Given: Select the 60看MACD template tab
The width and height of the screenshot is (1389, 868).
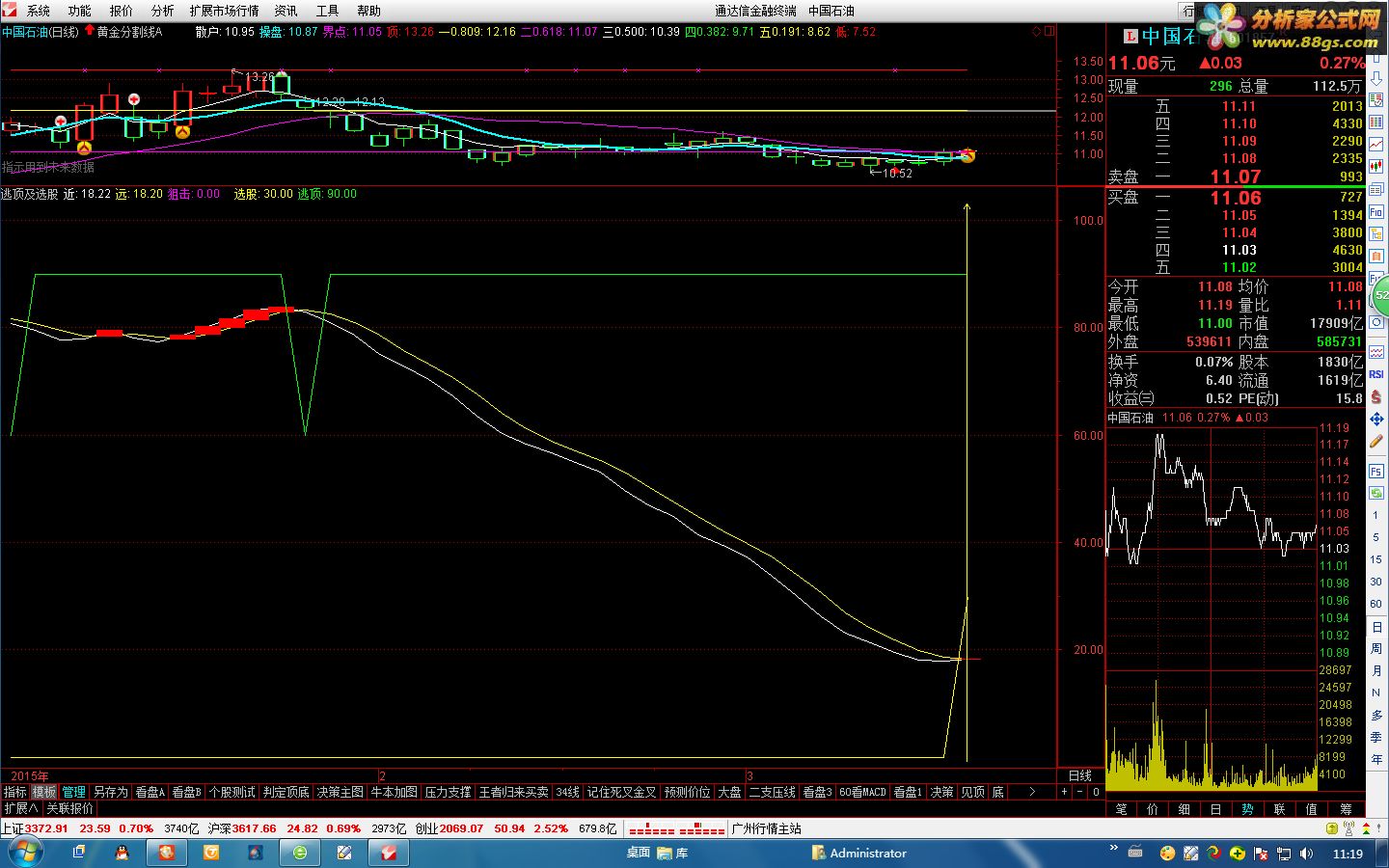Looking at the screenshot, I should point(862,792).
